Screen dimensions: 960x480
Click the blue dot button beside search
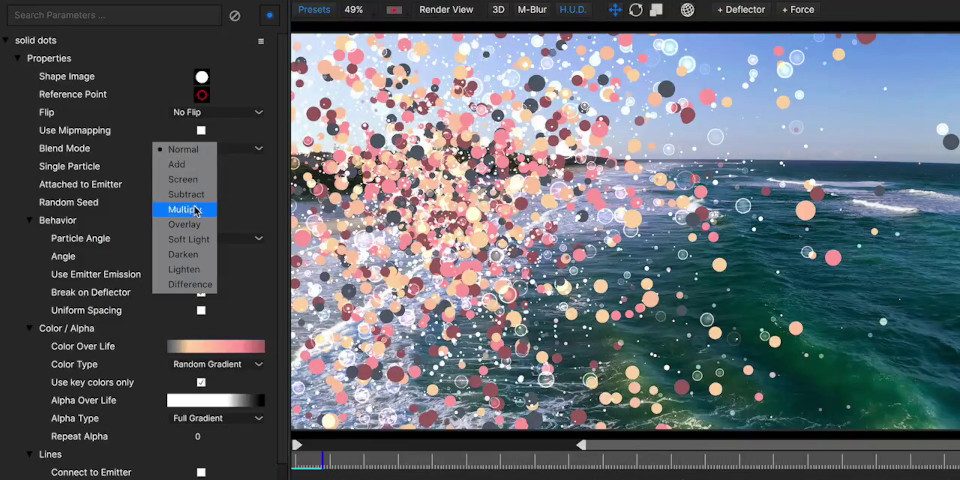pos(269,15)
